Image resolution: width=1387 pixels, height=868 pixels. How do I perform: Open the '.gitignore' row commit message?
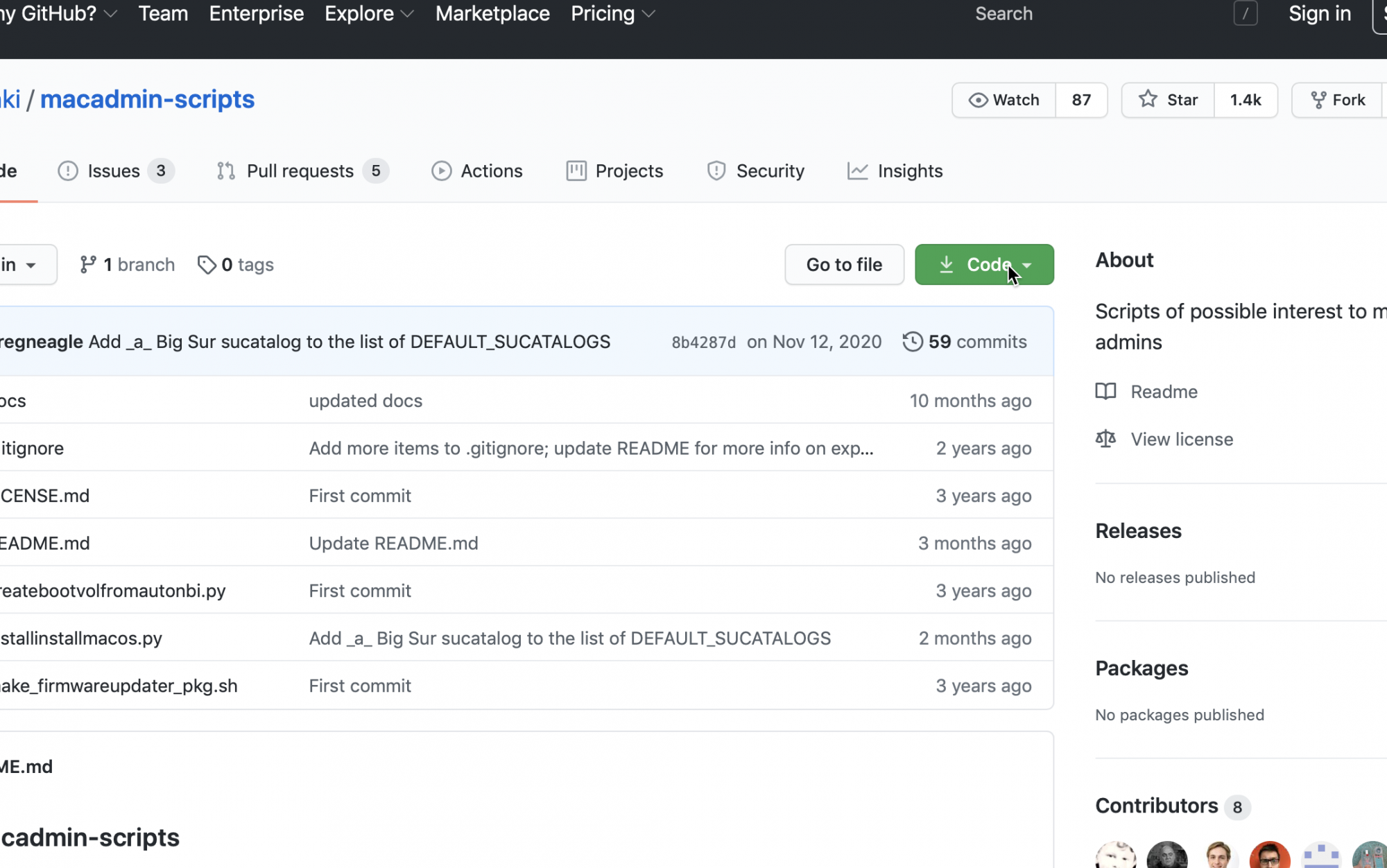point(591,449)
